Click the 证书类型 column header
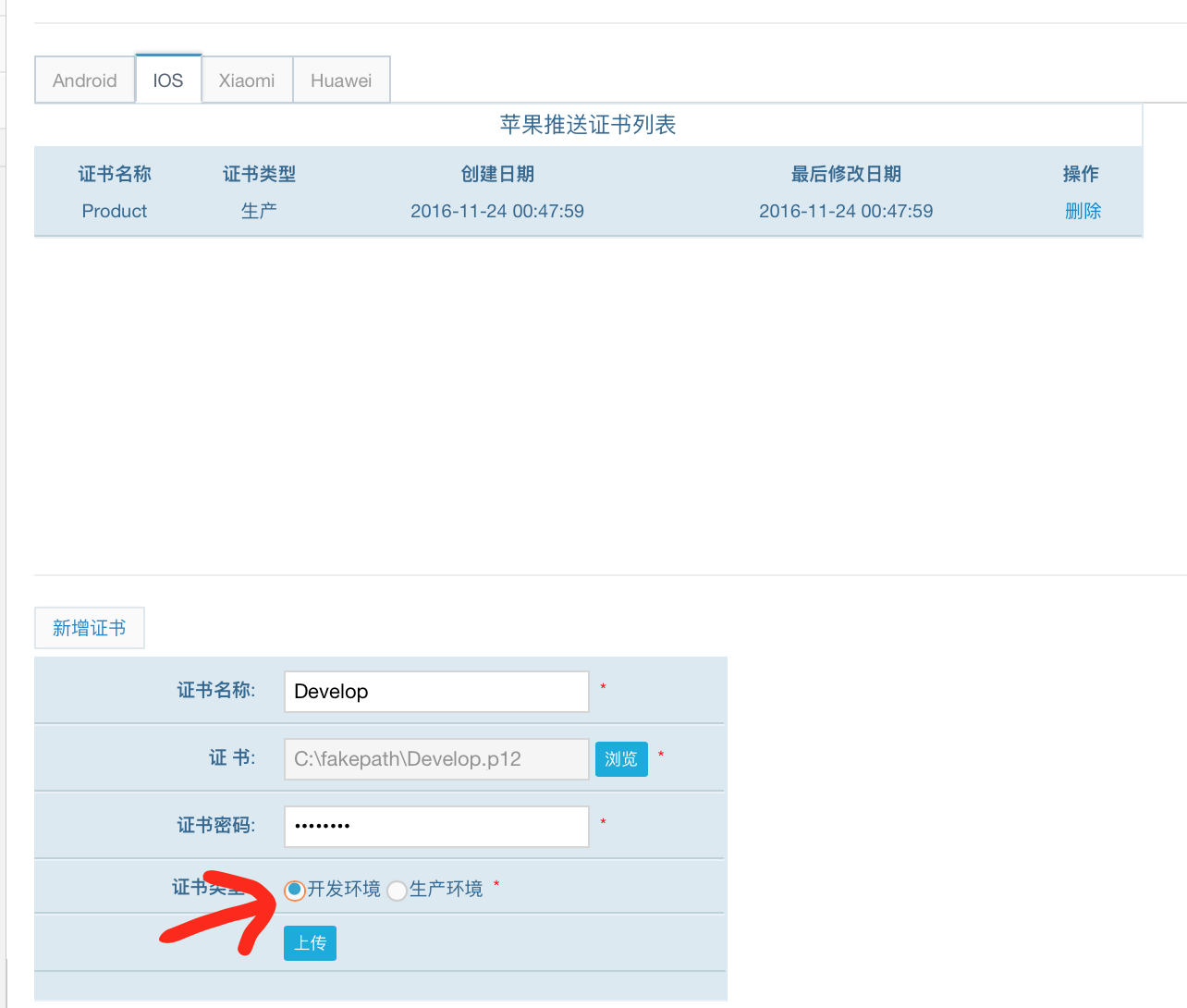The image size is (1187, 1008). pyautogui.click(x=259, y=174)
